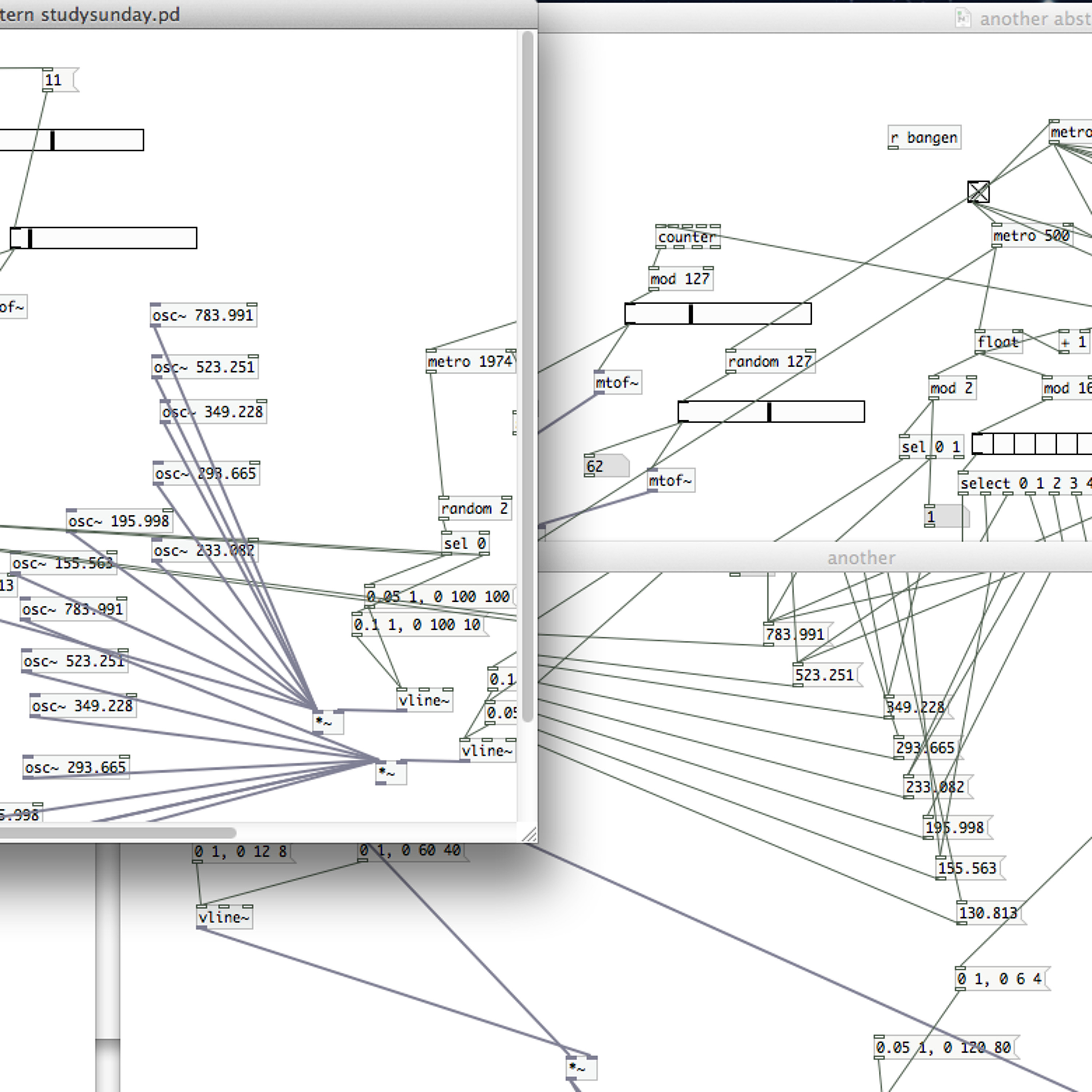Click the first cell of horizontal radio
The image size is (1092, 1092).
click(982, 444)
